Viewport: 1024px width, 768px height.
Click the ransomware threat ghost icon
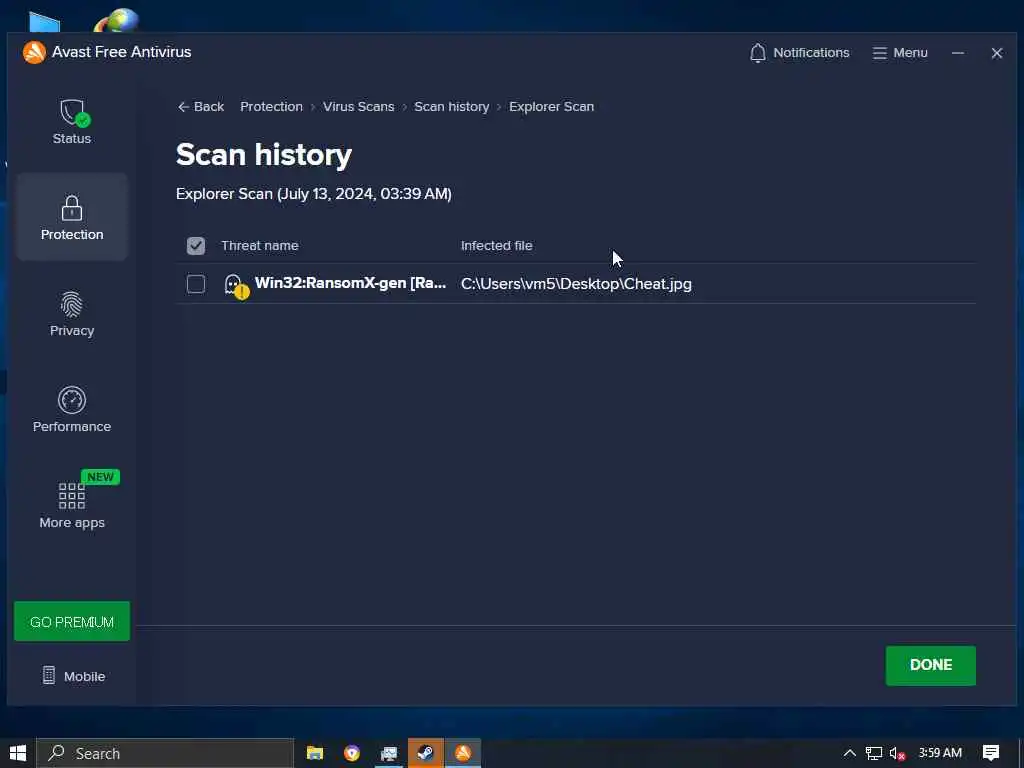(x=235, y=285)
